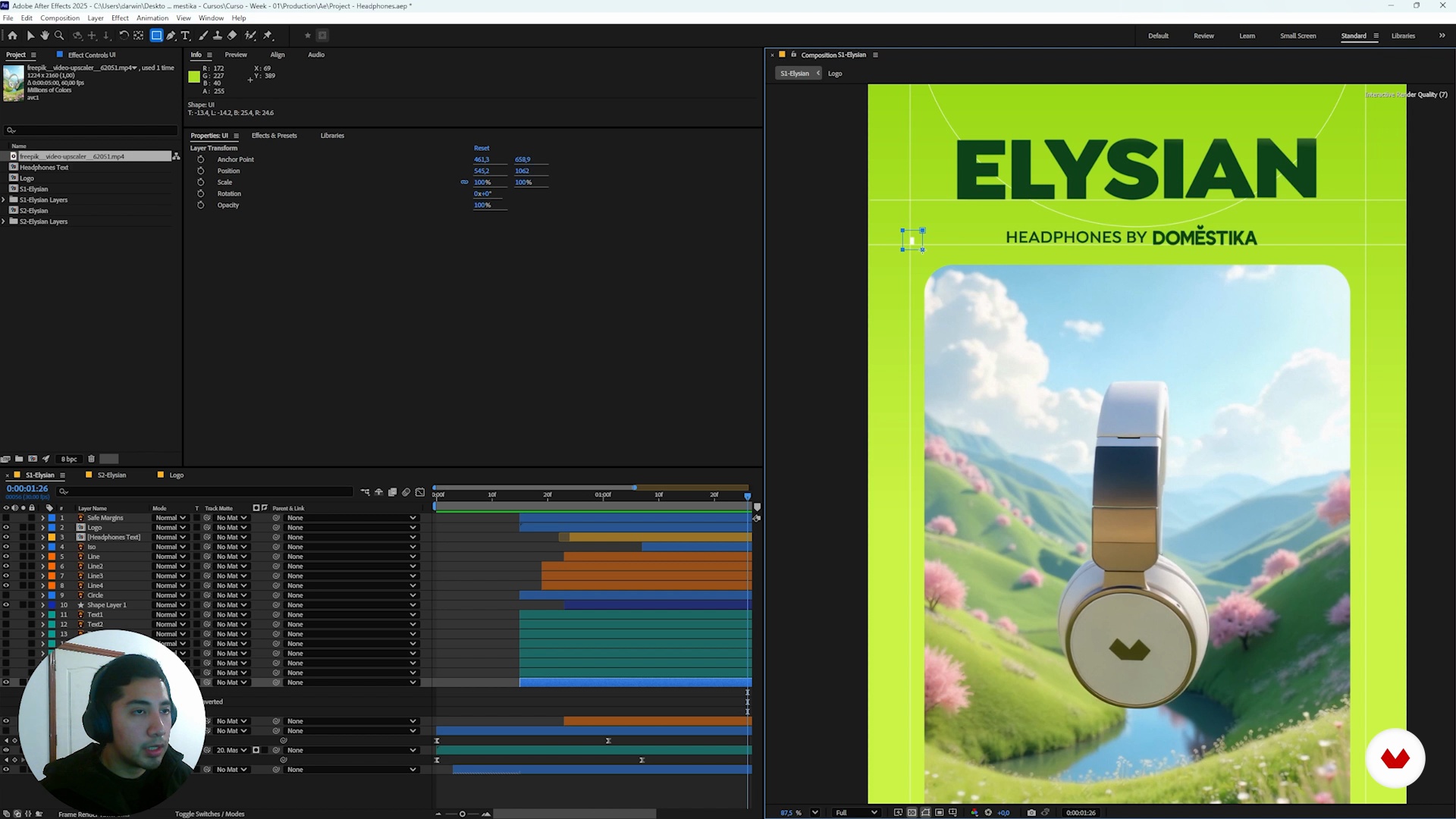Image resolution: width=1456 pixels, height=819 pixels.
Task: Expand the S2-Elysian Layers folder
Action: (x=4, y=221)
